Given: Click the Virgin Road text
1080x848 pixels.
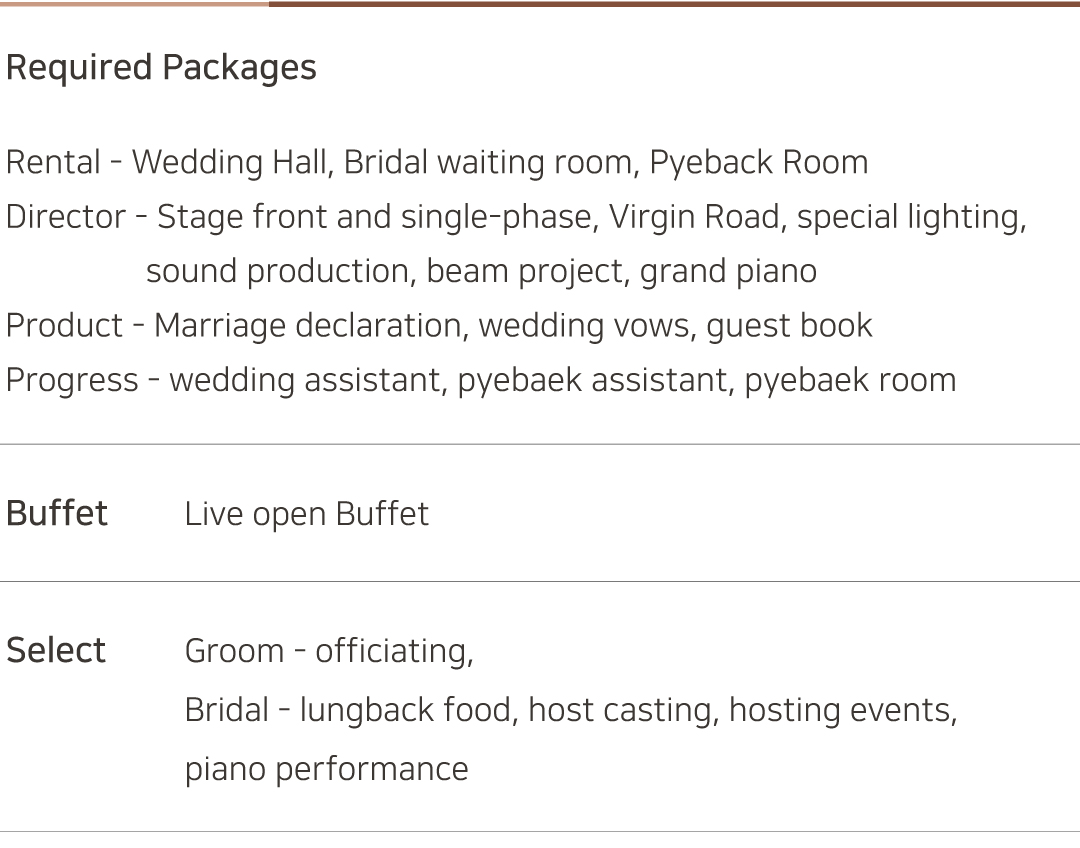Looking at the screenshot, I should 696,217.
